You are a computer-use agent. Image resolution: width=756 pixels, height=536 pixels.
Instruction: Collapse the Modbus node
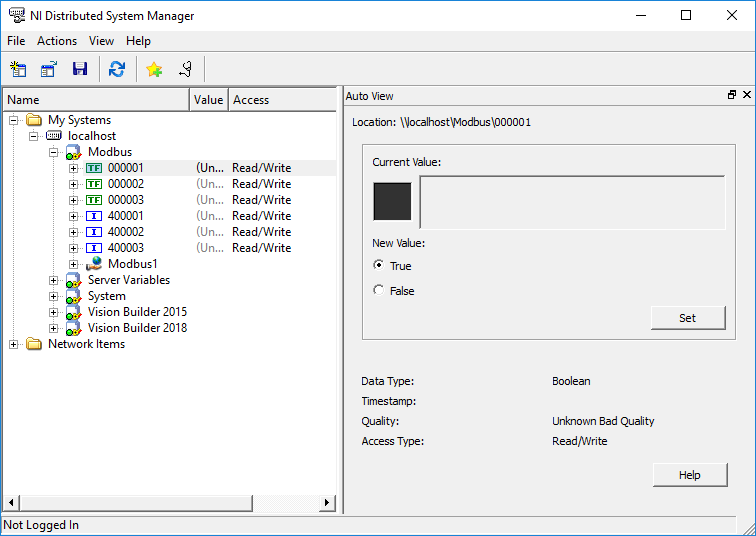[54, 152]
